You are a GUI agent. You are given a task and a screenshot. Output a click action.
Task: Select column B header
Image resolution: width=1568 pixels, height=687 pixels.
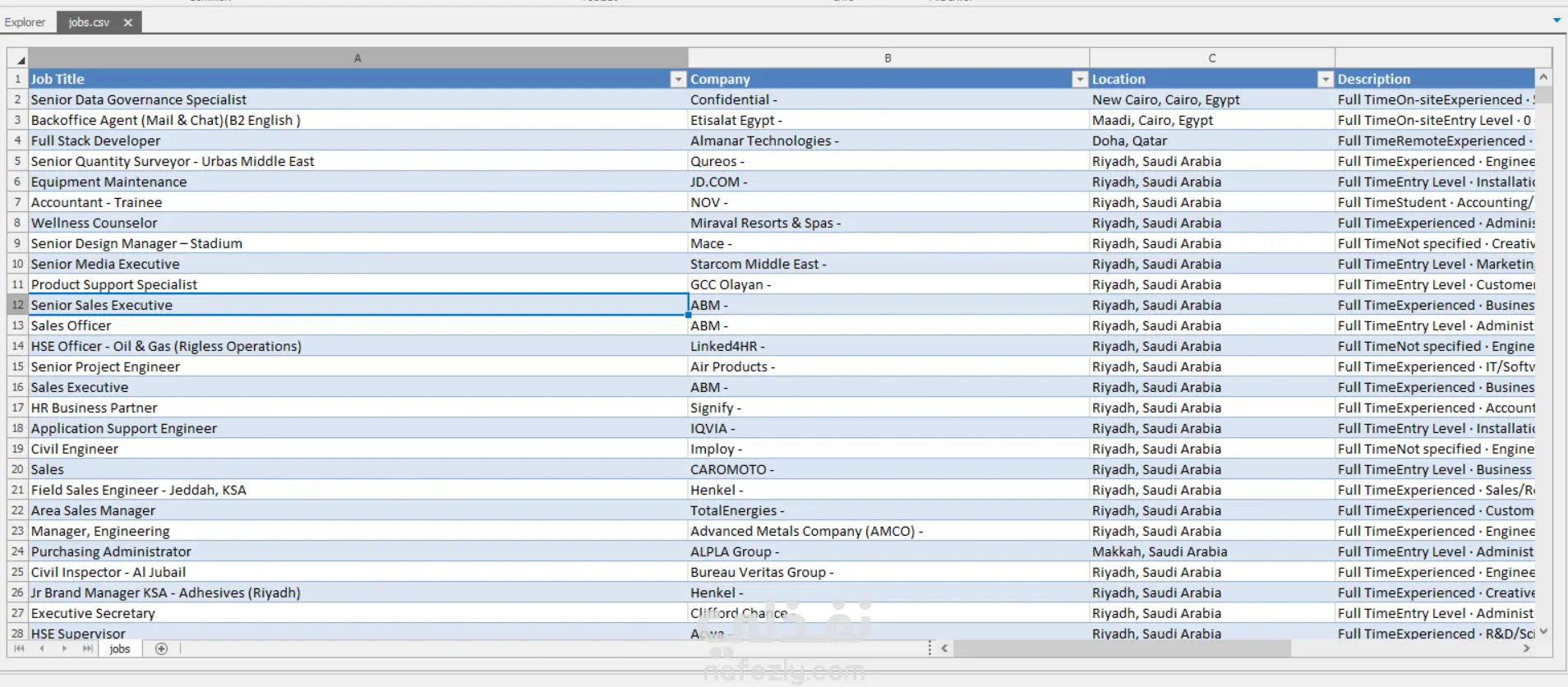pos(888,58)
